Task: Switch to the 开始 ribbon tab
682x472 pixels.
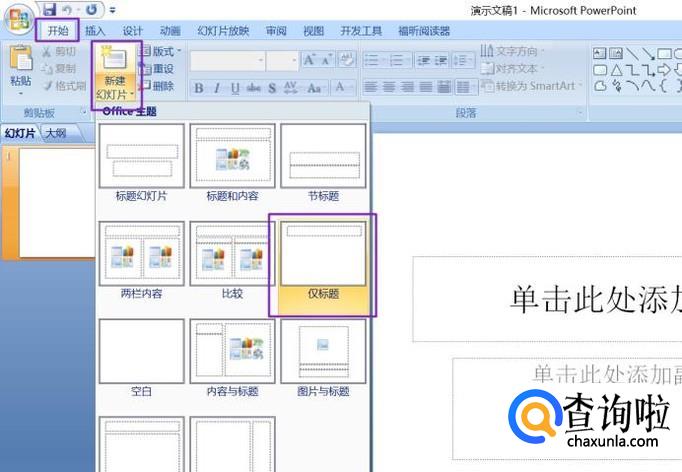Action: click(x=58, y=31)
